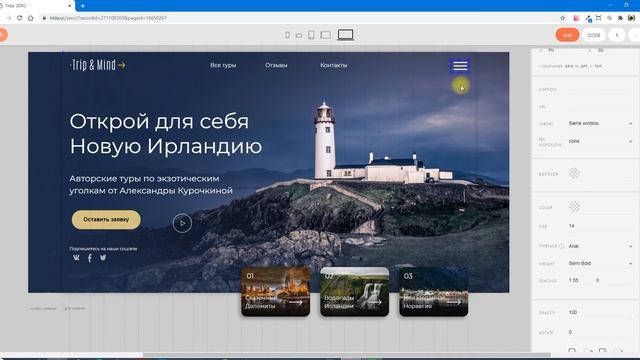This screenshot has height=360, width=640.
Task: Select the landscape tablet screen size icon
Action: (325, 35)
